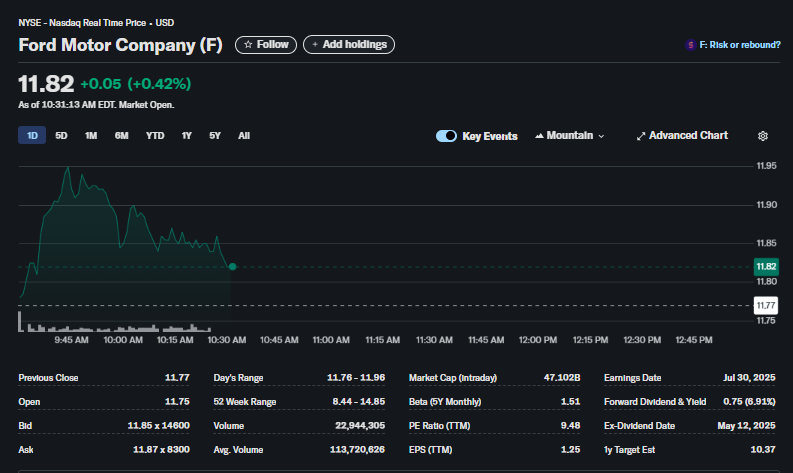Image resolution: width=793 pixels, height=473 pixels.
Task: Click Market Cap value 47.102B
Action: 562,377
